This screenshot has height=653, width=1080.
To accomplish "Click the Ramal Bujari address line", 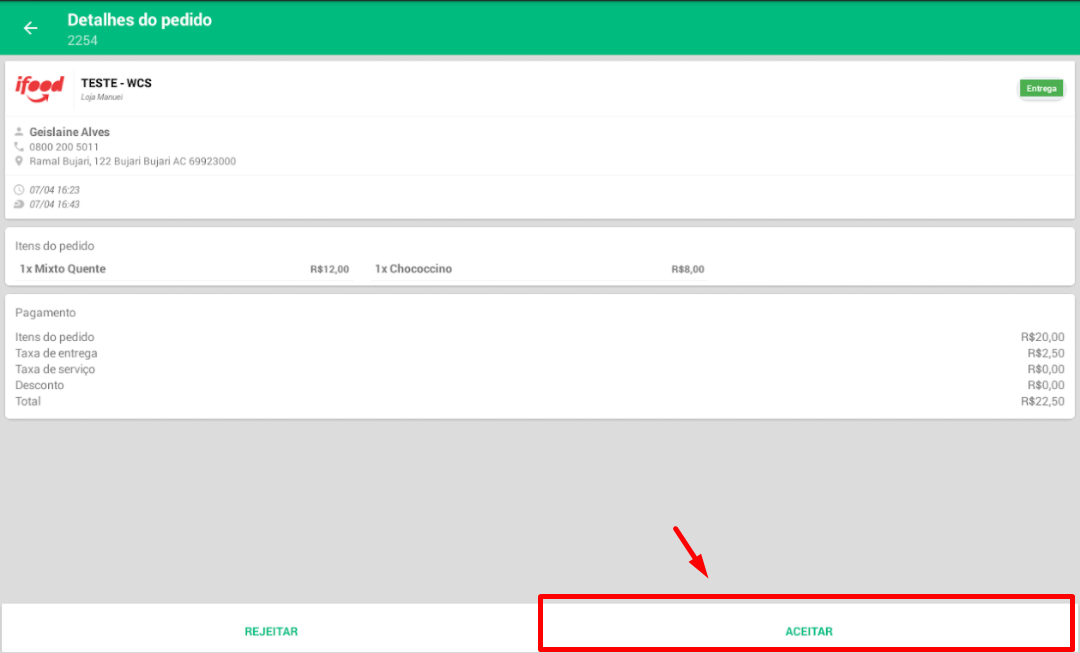I will tap(133, 161).
